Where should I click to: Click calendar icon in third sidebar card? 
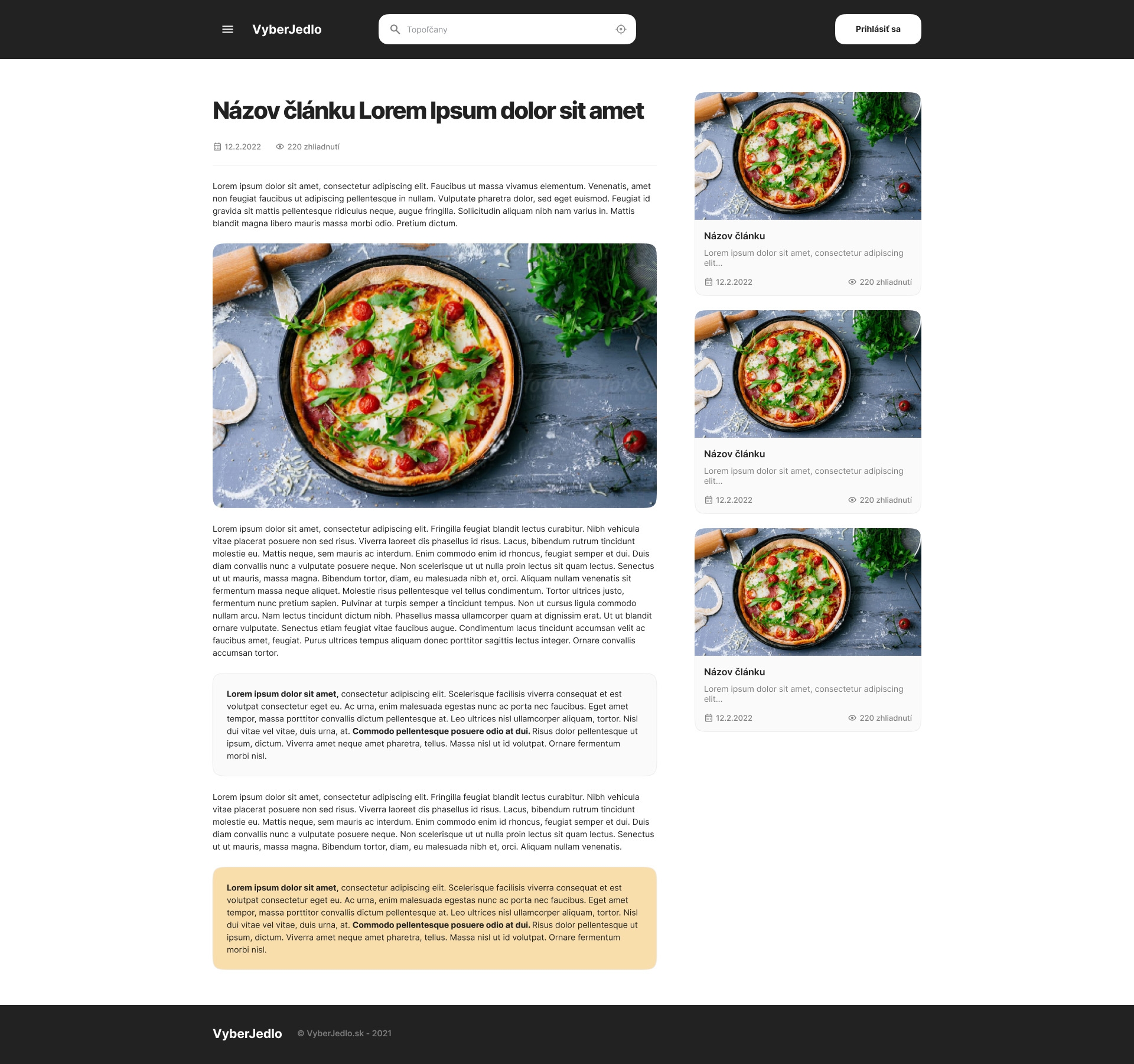point(709,718)
